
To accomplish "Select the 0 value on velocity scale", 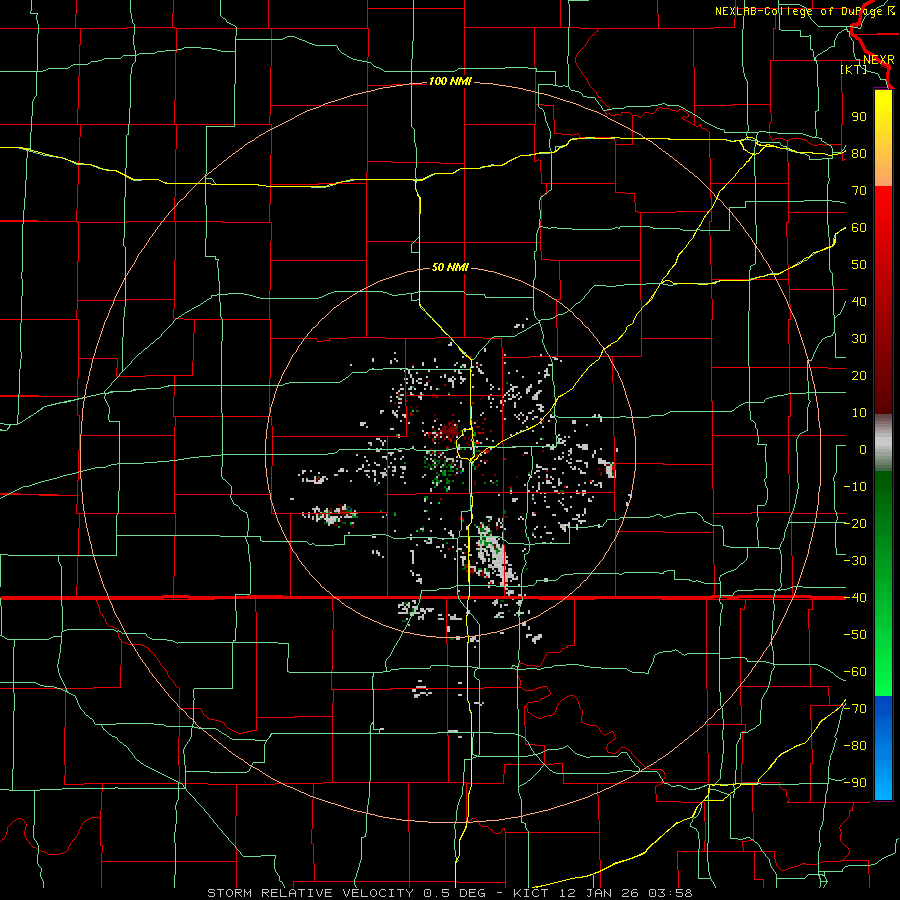I will pos(863,450).
